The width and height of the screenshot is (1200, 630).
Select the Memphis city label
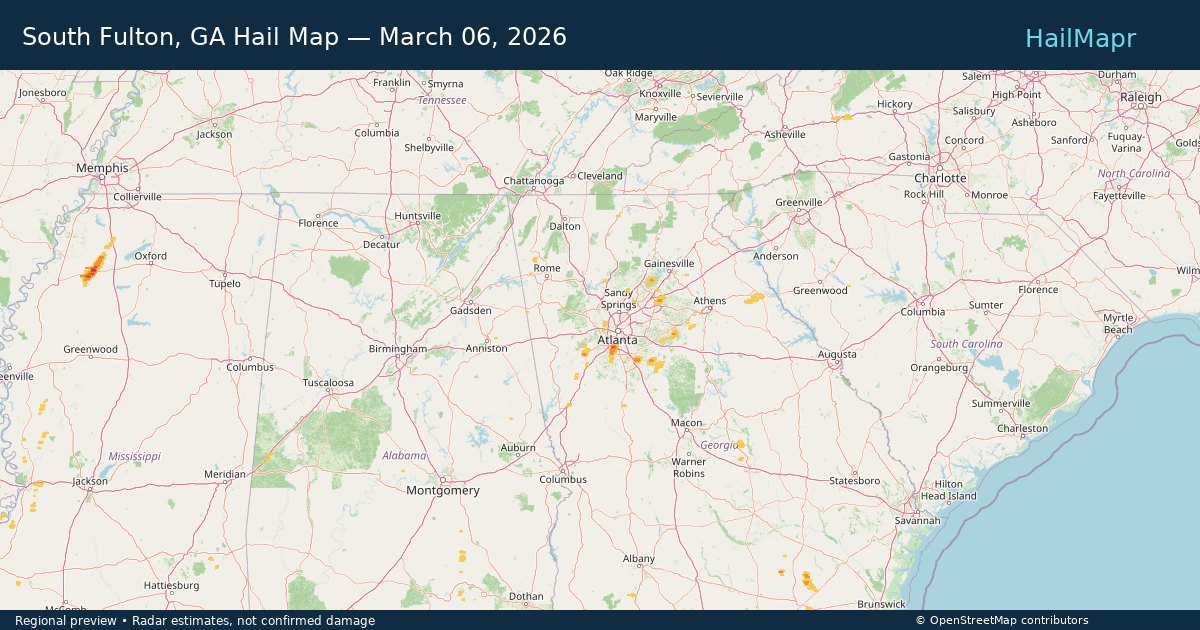[102, 168]
